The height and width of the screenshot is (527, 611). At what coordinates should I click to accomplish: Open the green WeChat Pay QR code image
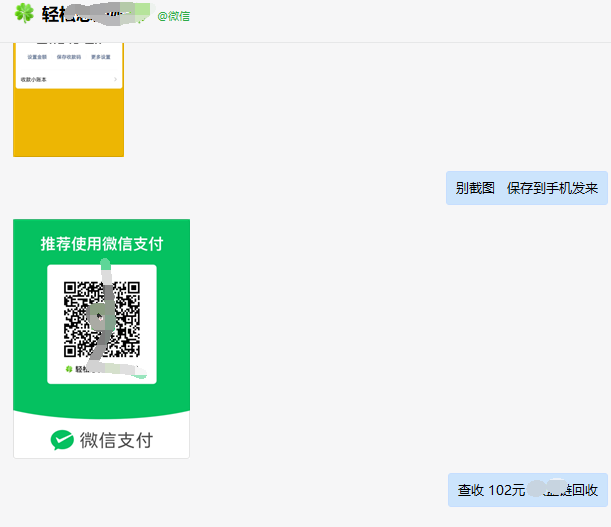pos(102,338)
